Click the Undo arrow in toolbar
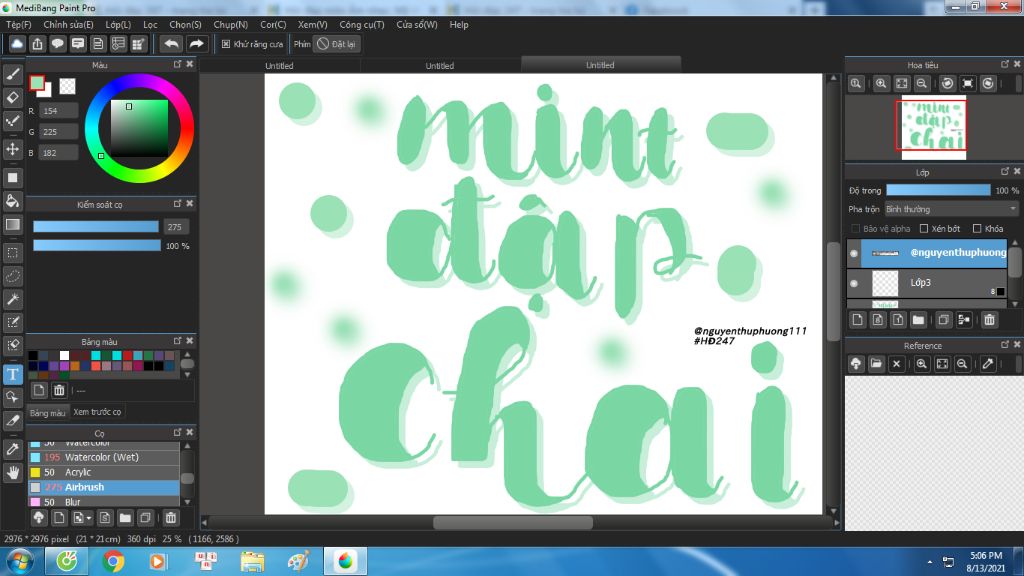This screenshot has height=576, width=1024. point(172,44)
